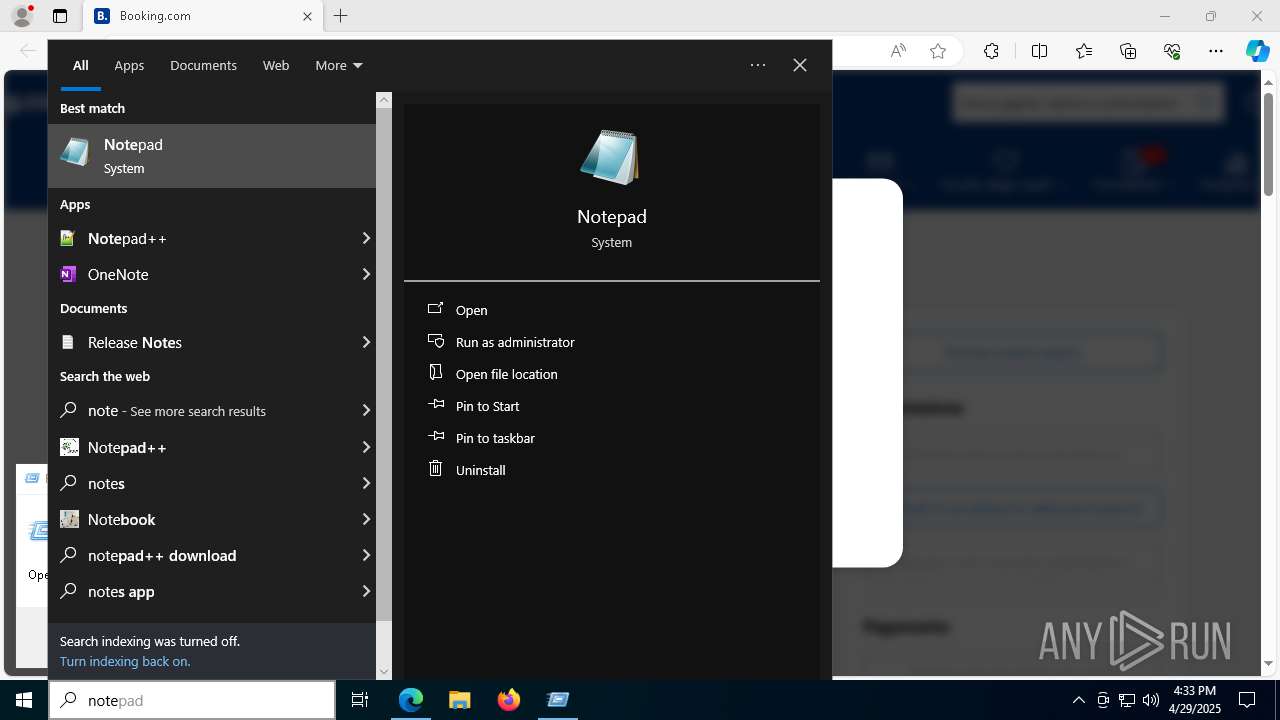Screen dimensions: 1280x720
Task: Expand OneNote result arrow
Action: coord(366,274)
